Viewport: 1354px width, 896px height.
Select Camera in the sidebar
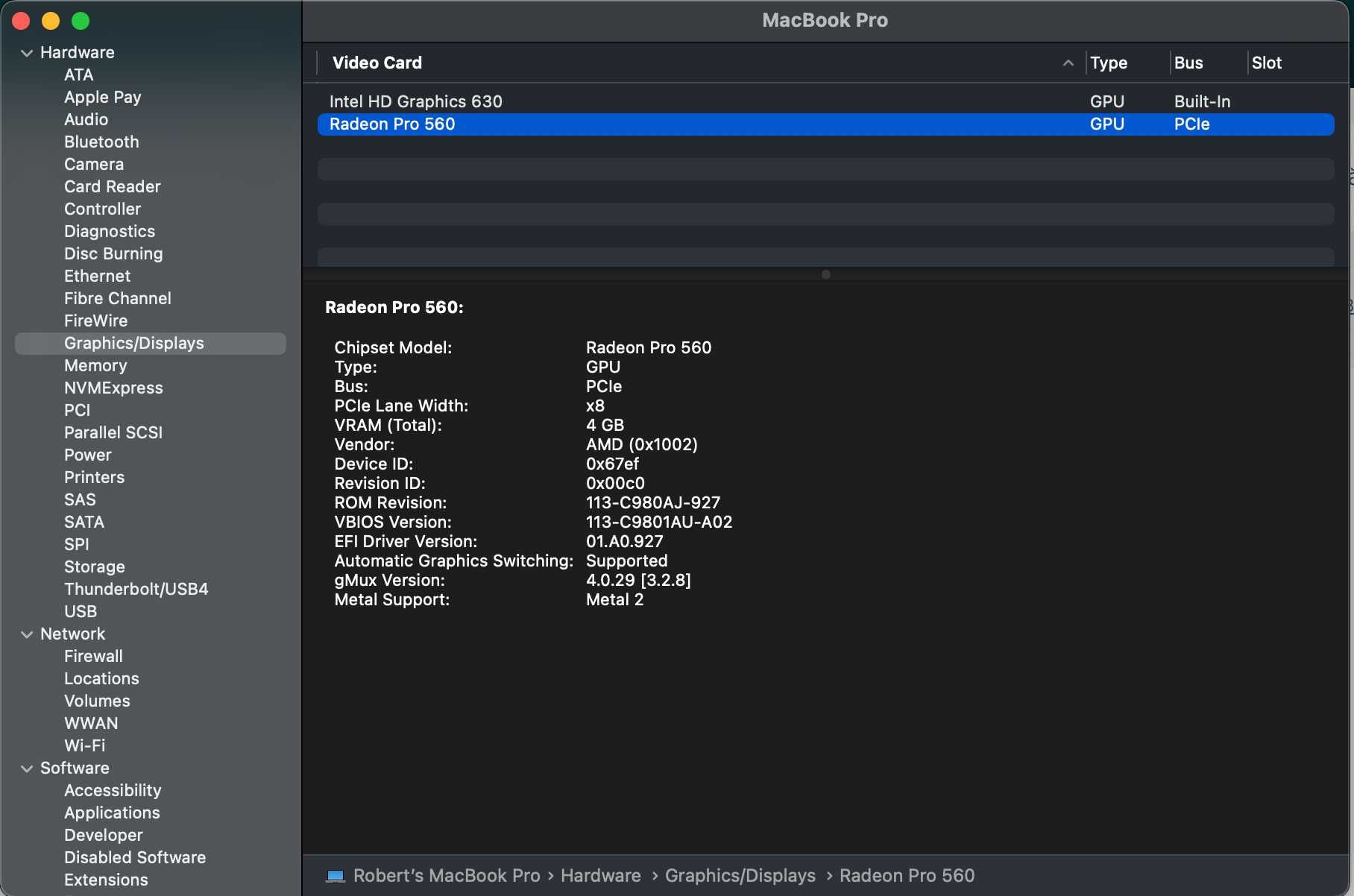pos(94,165)
